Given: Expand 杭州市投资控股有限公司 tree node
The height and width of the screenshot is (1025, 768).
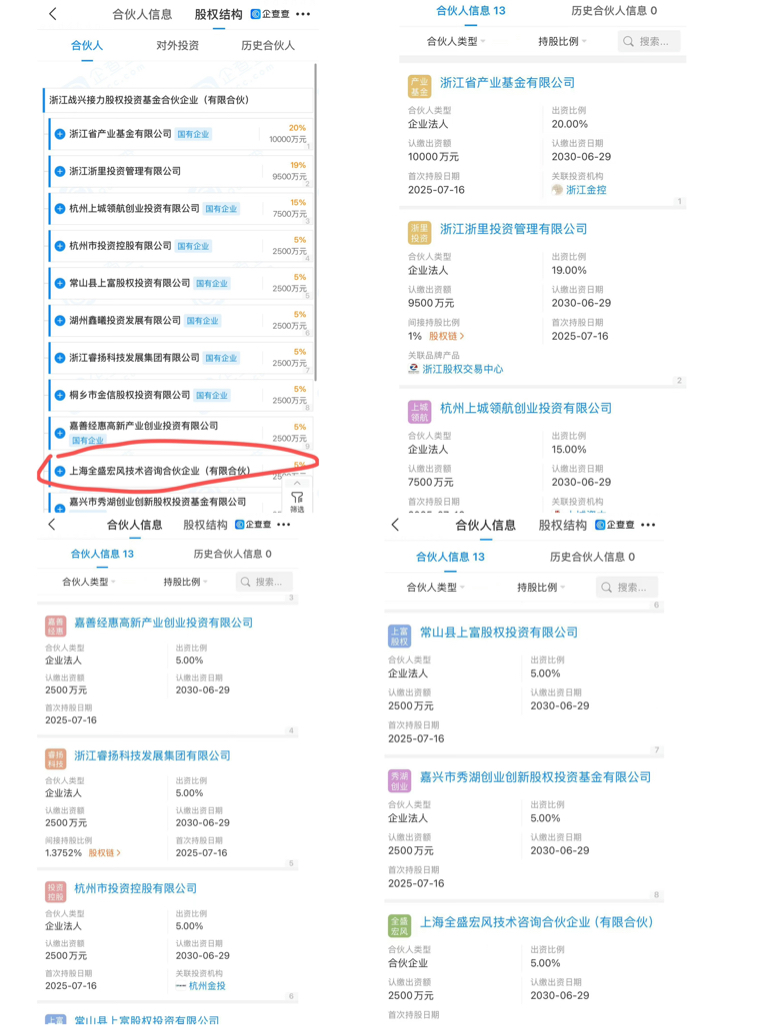Looking at the screenshot, I should (59, 246).
